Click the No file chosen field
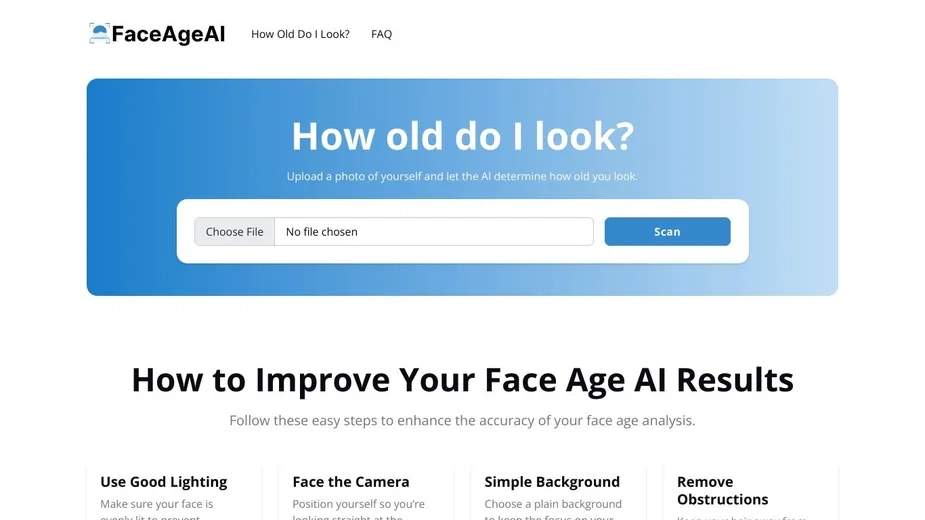The image size is (925, 520). pos(434,231)
